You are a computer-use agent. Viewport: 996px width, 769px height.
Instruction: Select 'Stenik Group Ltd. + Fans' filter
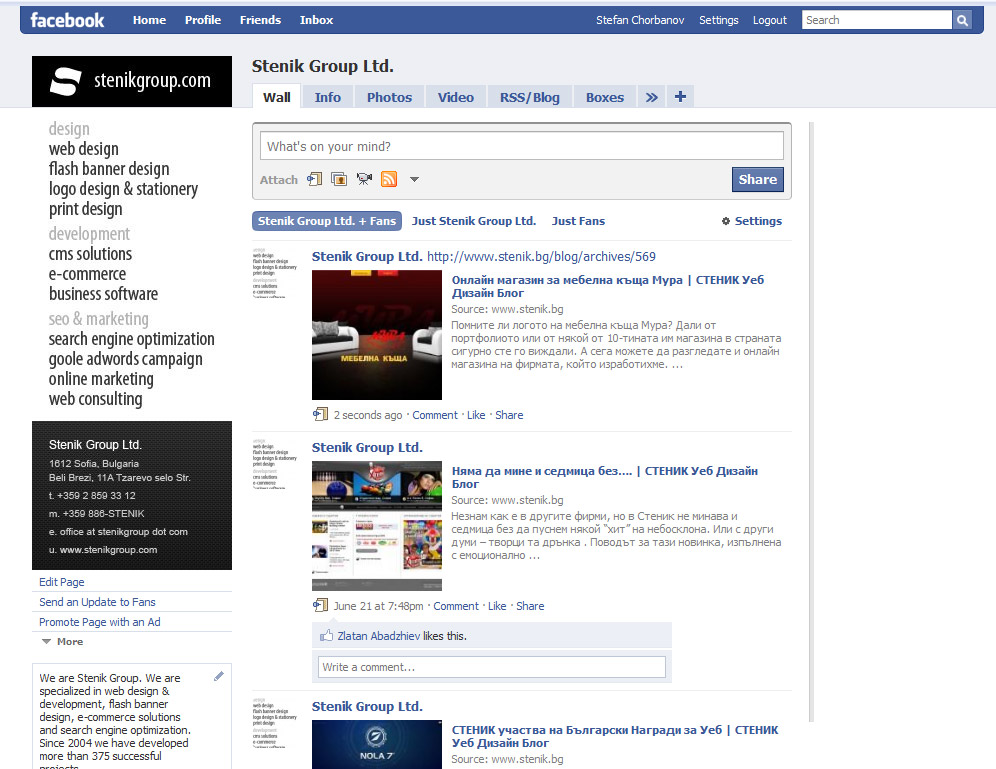[326, 221]
